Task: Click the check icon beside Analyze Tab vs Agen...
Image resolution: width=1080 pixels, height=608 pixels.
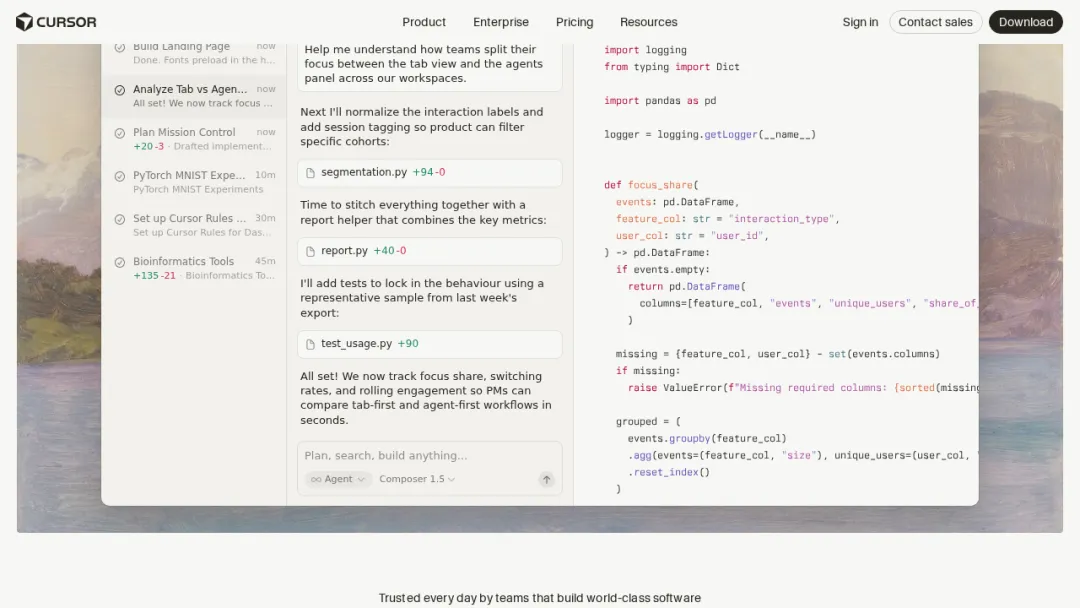Action: tap(120, 90)
